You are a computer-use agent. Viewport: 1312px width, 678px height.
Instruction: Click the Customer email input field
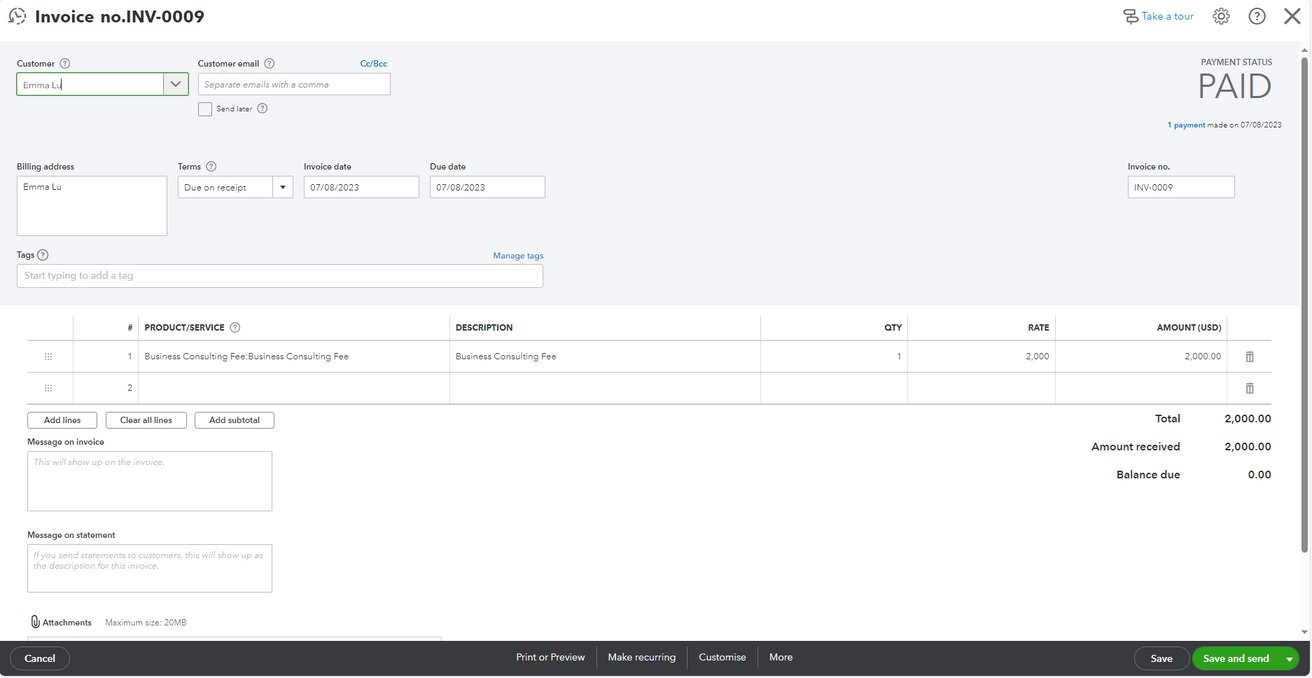[294, 85]
